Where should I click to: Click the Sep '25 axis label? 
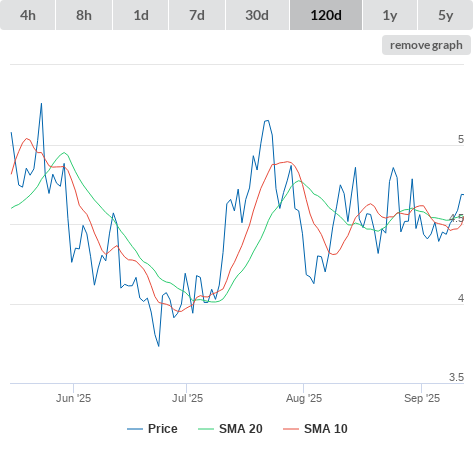(422, 398)
